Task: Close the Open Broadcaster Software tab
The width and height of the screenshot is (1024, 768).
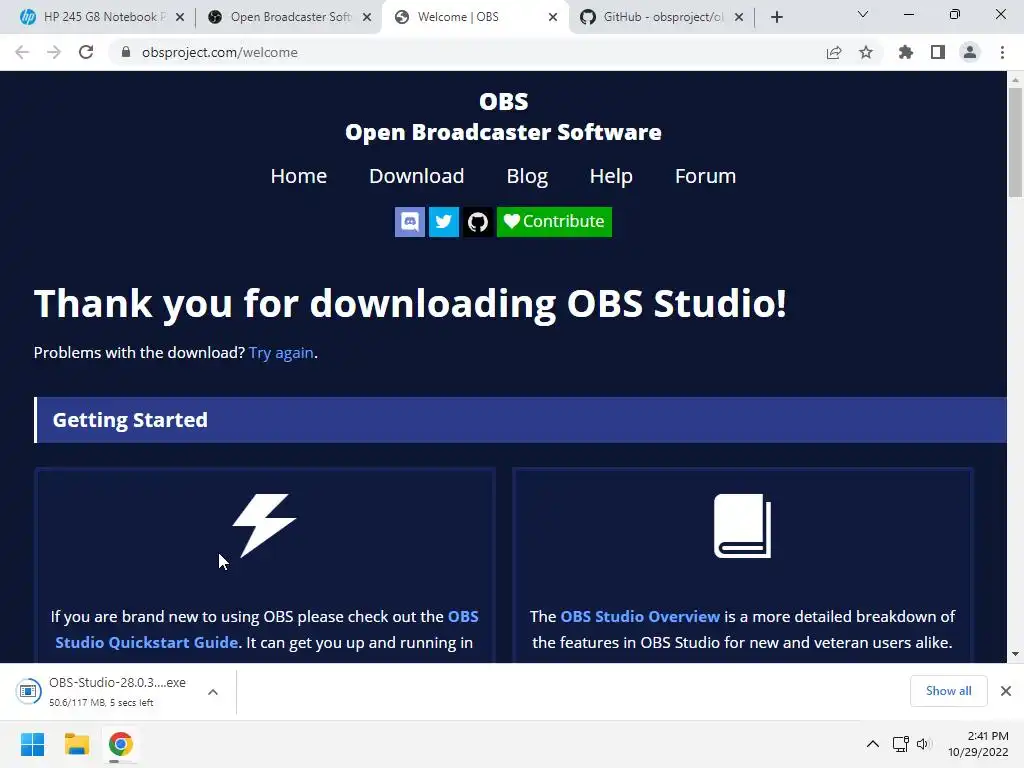Action: click(x=367, y=17)
